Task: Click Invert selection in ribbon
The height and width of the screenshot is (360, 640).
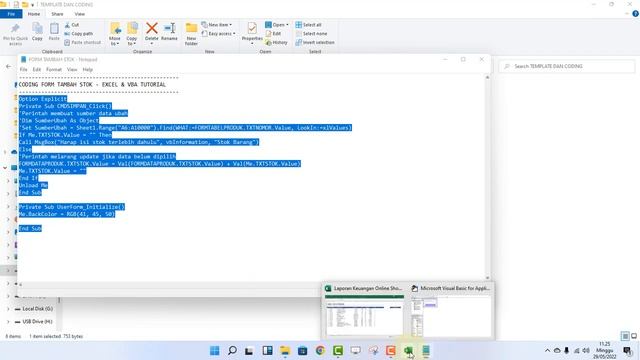Action: click(x=315, y=42)
